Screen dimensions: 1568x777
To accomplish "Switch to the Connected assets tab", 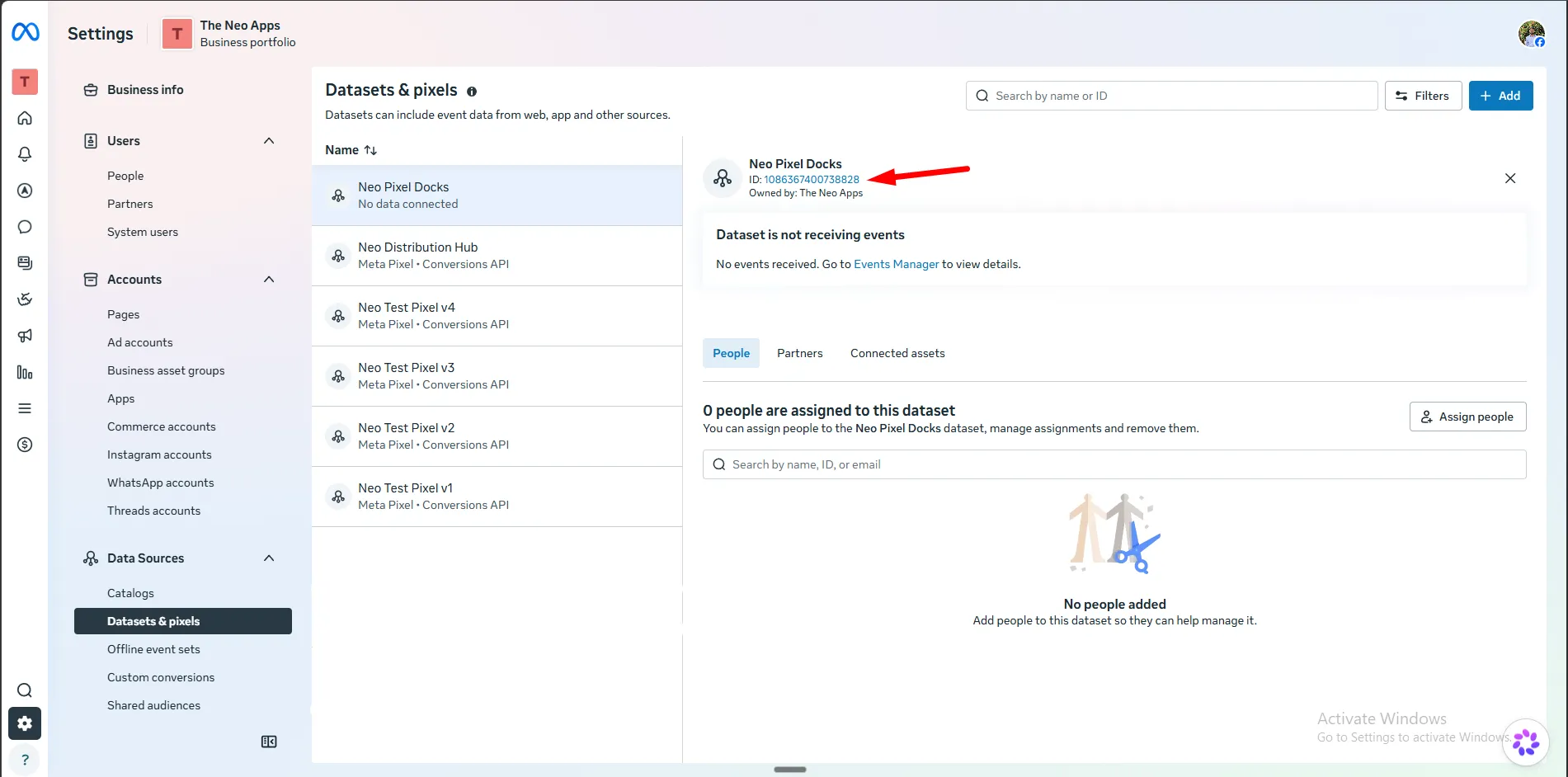I will click(897, 353).
